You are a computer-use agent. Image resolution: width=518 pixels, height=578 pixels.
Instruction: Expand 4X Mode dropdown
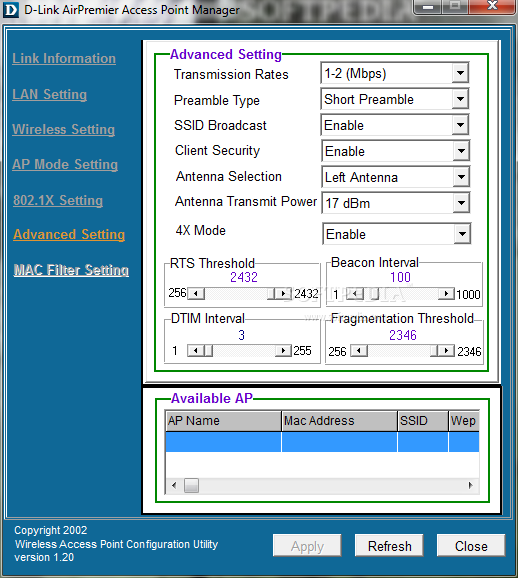(x=462, y=234)
